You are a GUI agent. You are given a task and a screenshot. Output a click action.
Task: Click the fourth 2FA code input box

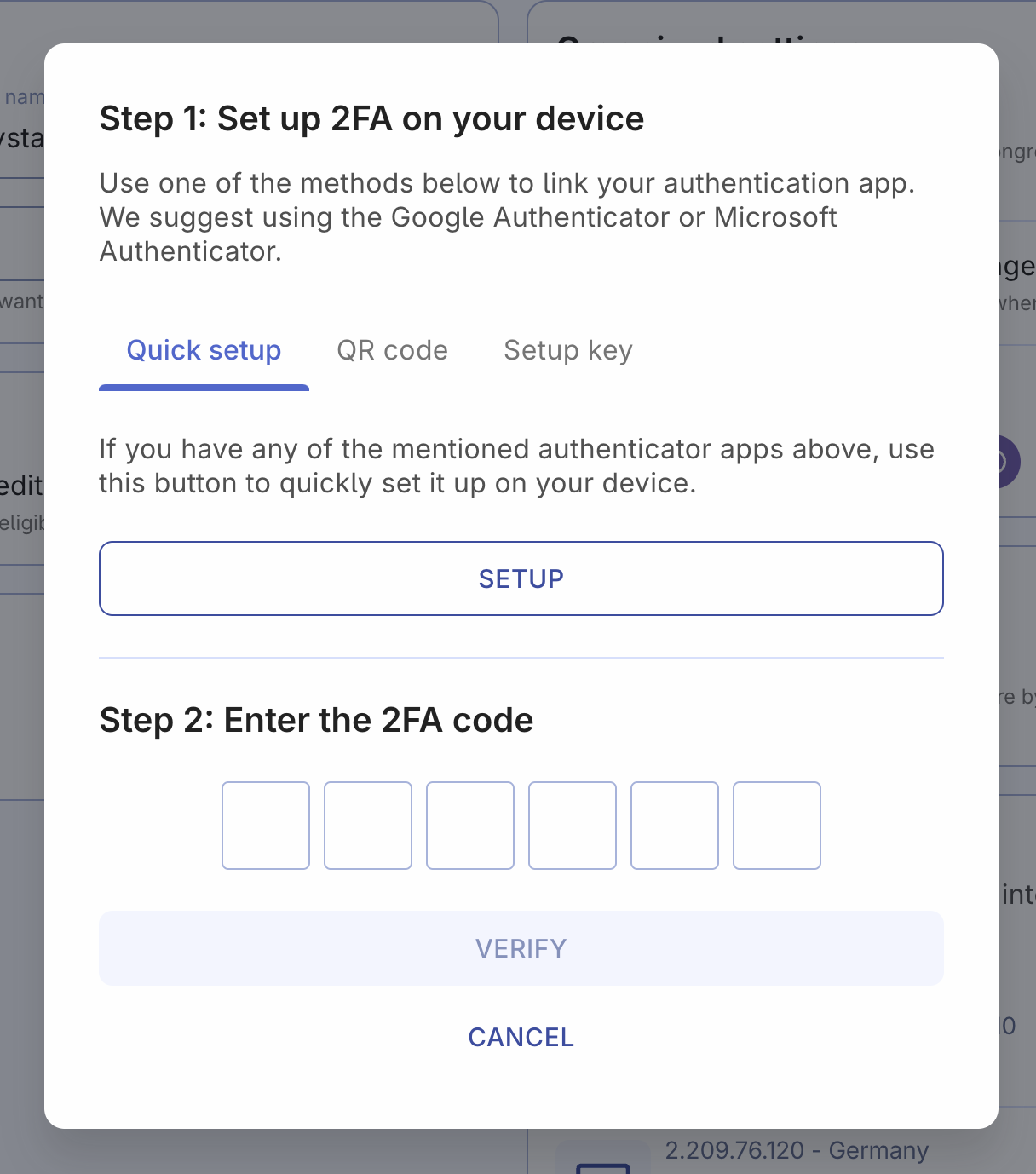point(572,825)
